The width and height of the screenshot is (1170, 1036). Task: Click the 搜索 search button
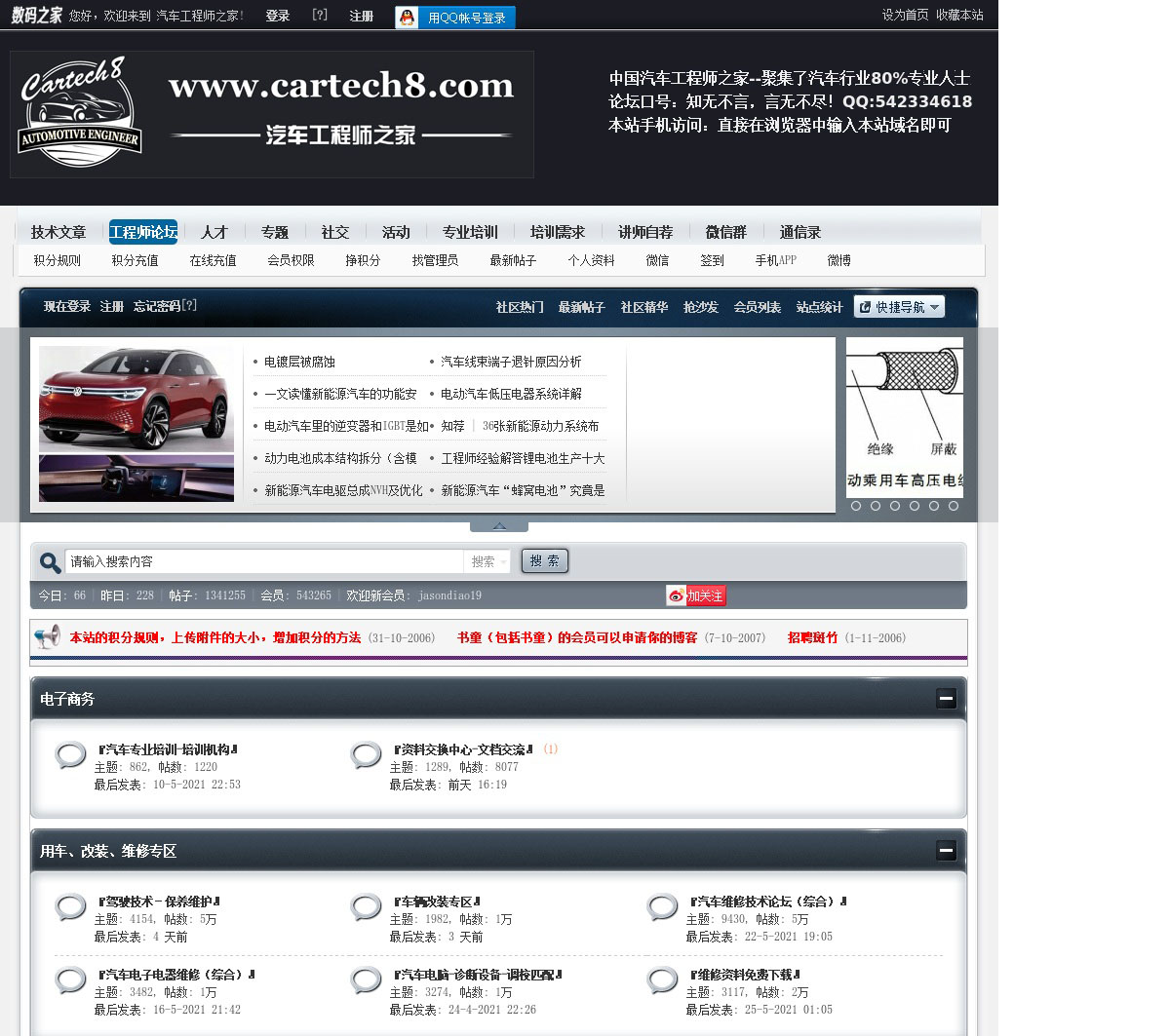tap(545, 560)
